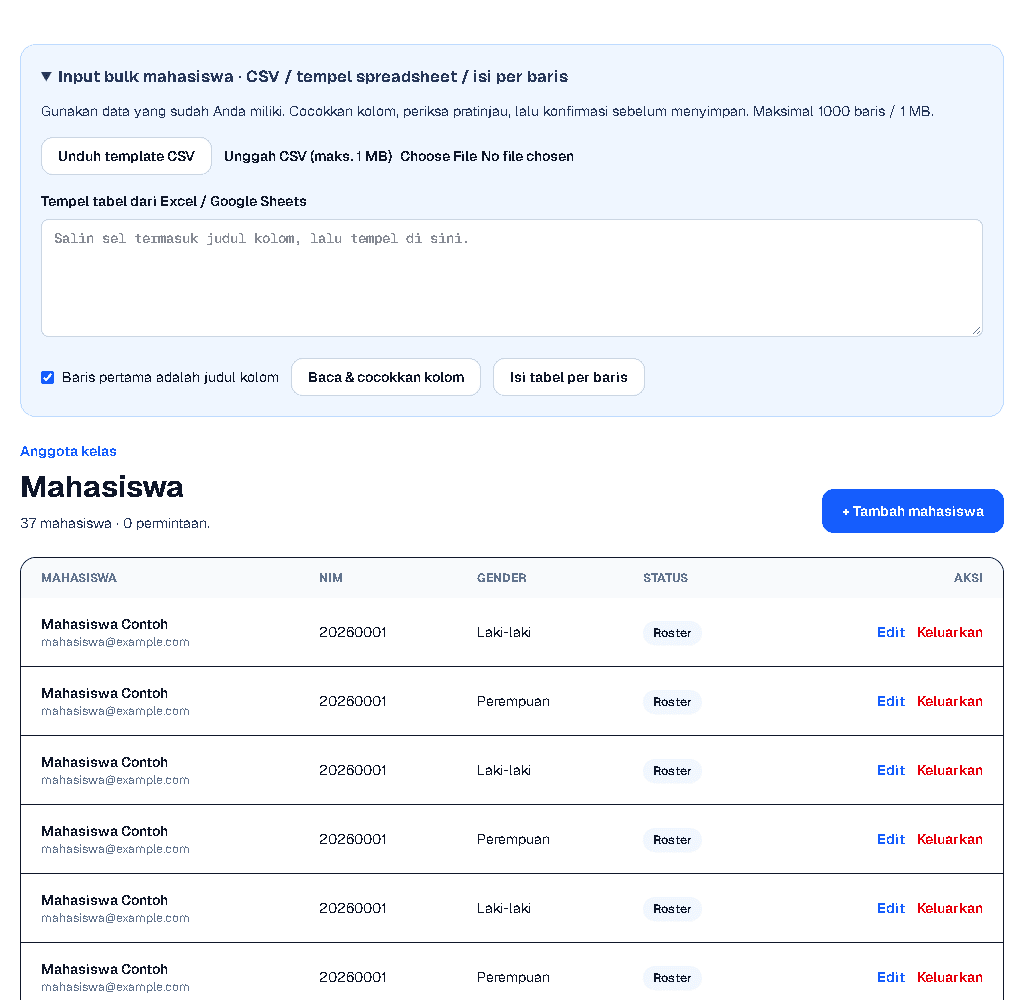Screen dimensions: 1024x1000
Task: Untick Baris pertama adalah judul kolom
Action: click(x=48, y=377)
